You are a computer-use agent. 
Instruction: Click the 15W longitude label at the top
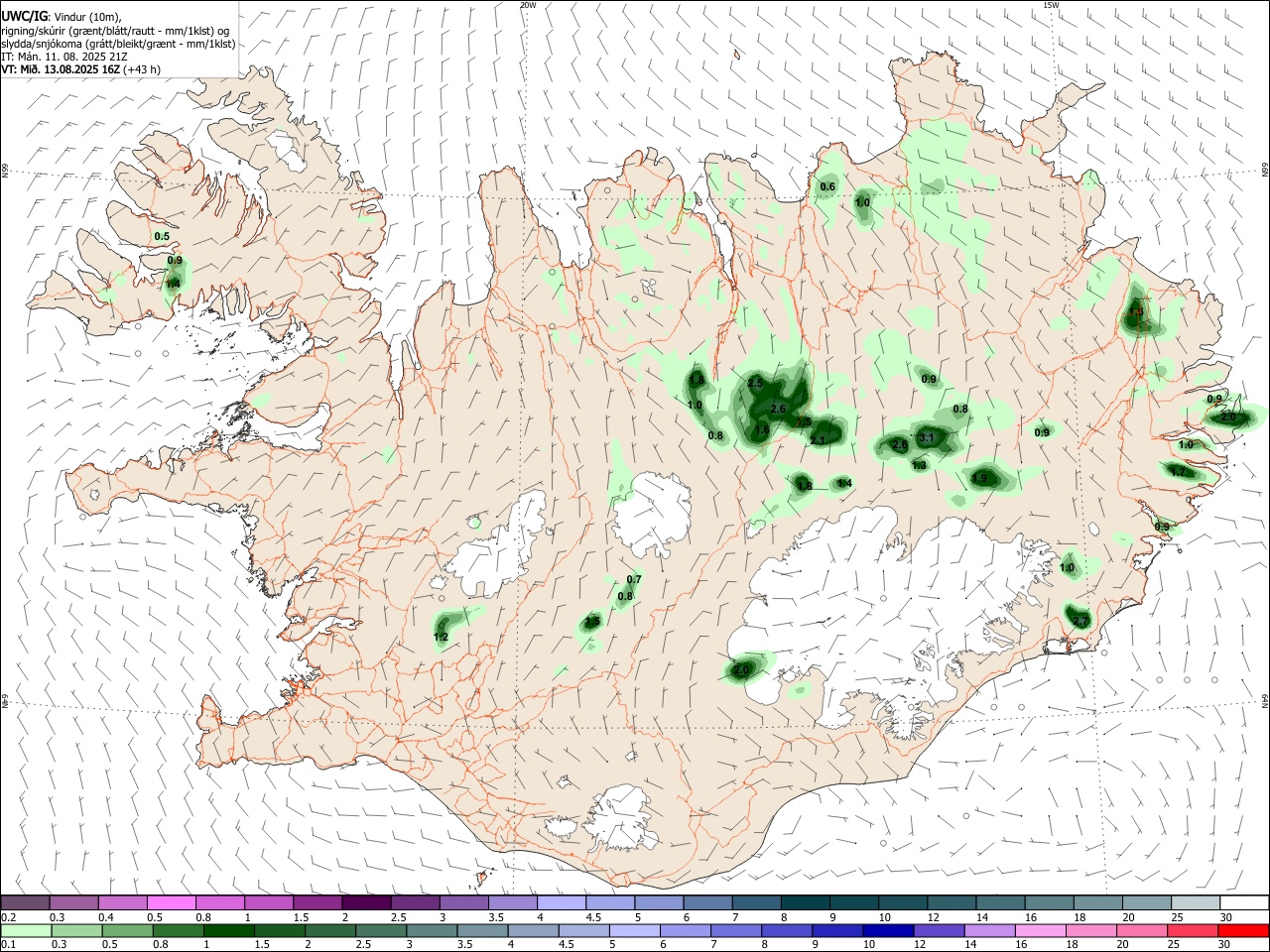click(x=1052, y=5)
